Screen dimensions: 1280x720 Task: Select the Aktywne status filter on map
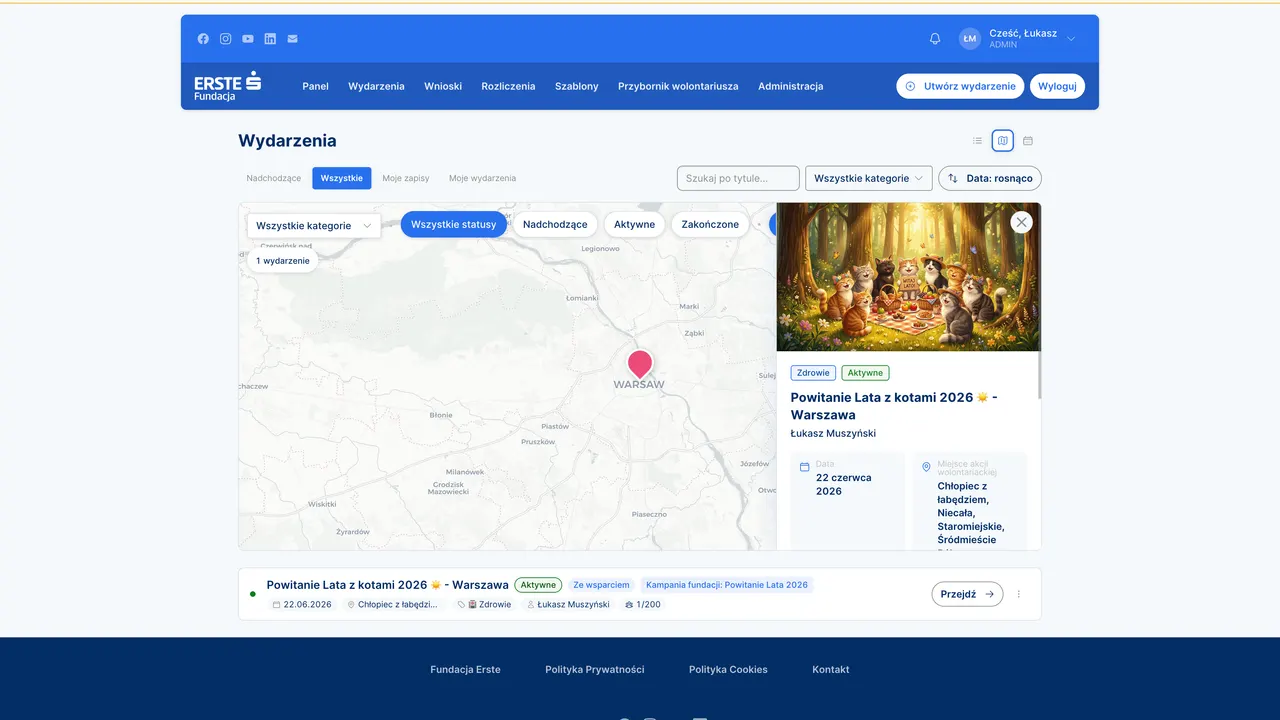click(x=635, y=224)
